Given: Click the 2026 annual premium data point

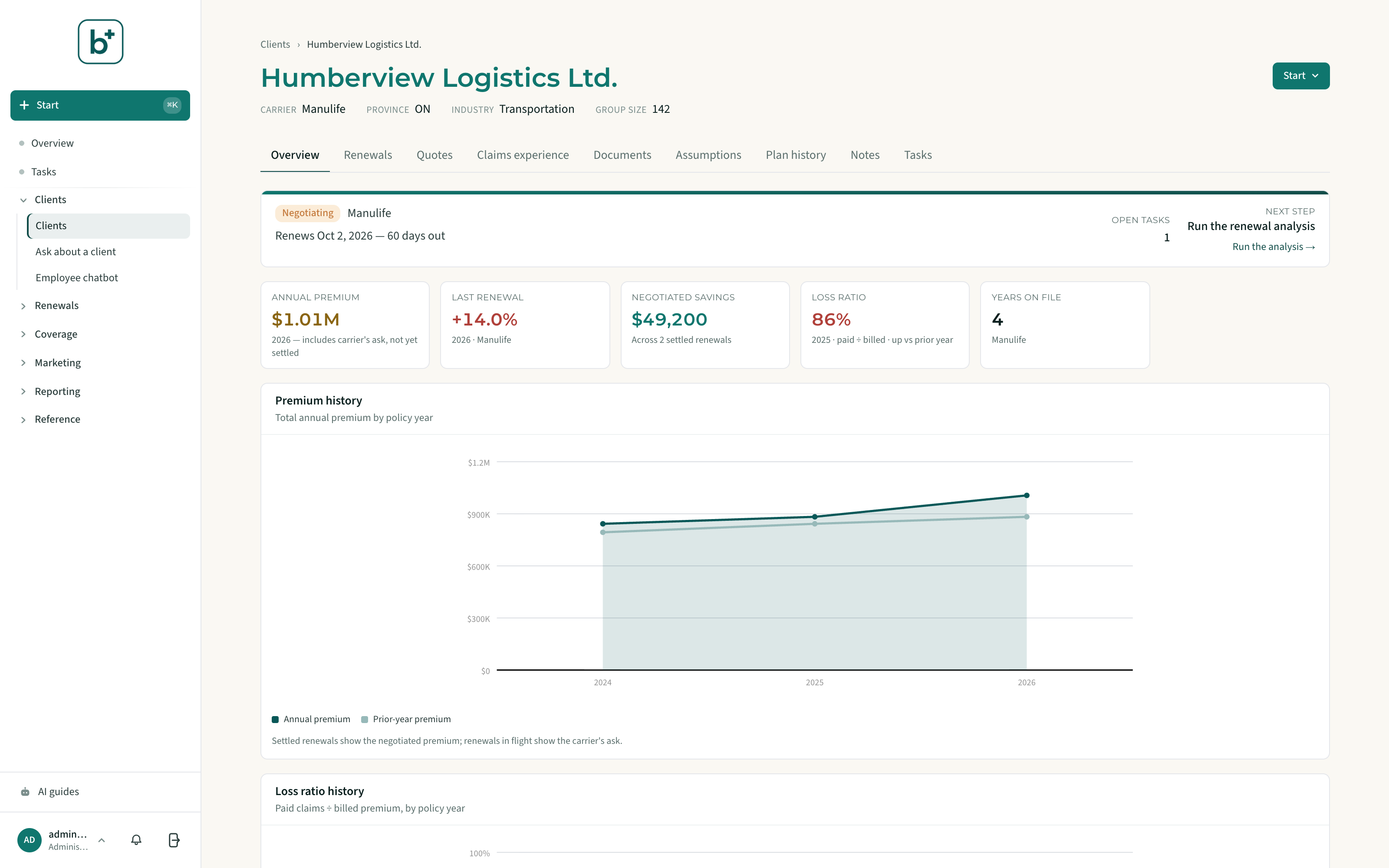Looking at the screenshot, I should click(1026, 496).
